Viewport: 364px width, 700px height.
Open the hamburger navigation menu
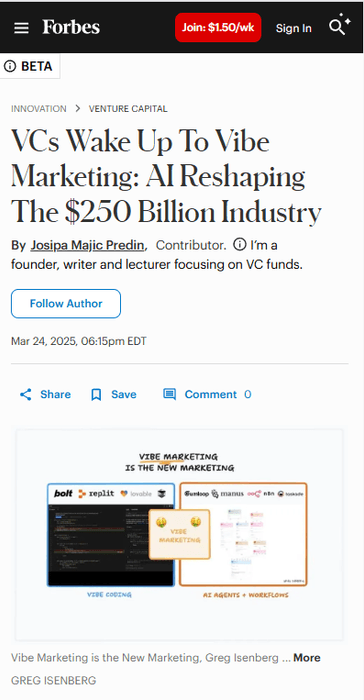(x=21, y=28)
